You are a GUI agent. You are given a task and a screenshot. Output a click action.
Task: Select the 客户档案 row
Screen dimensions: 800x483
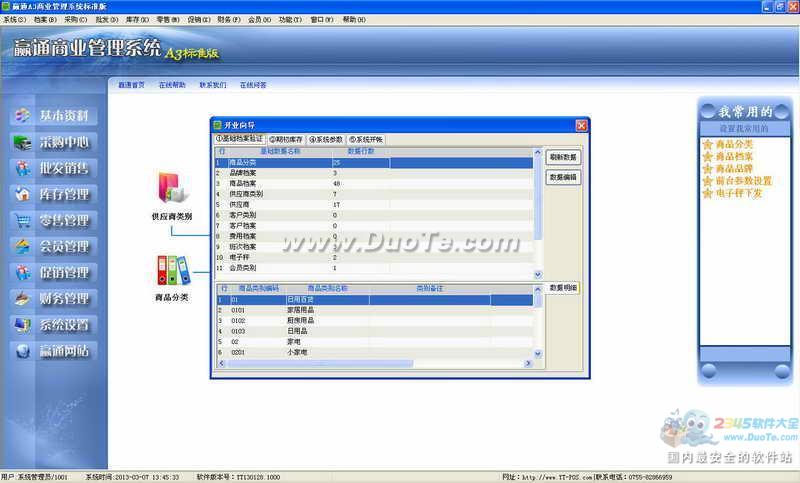point(374,226)
